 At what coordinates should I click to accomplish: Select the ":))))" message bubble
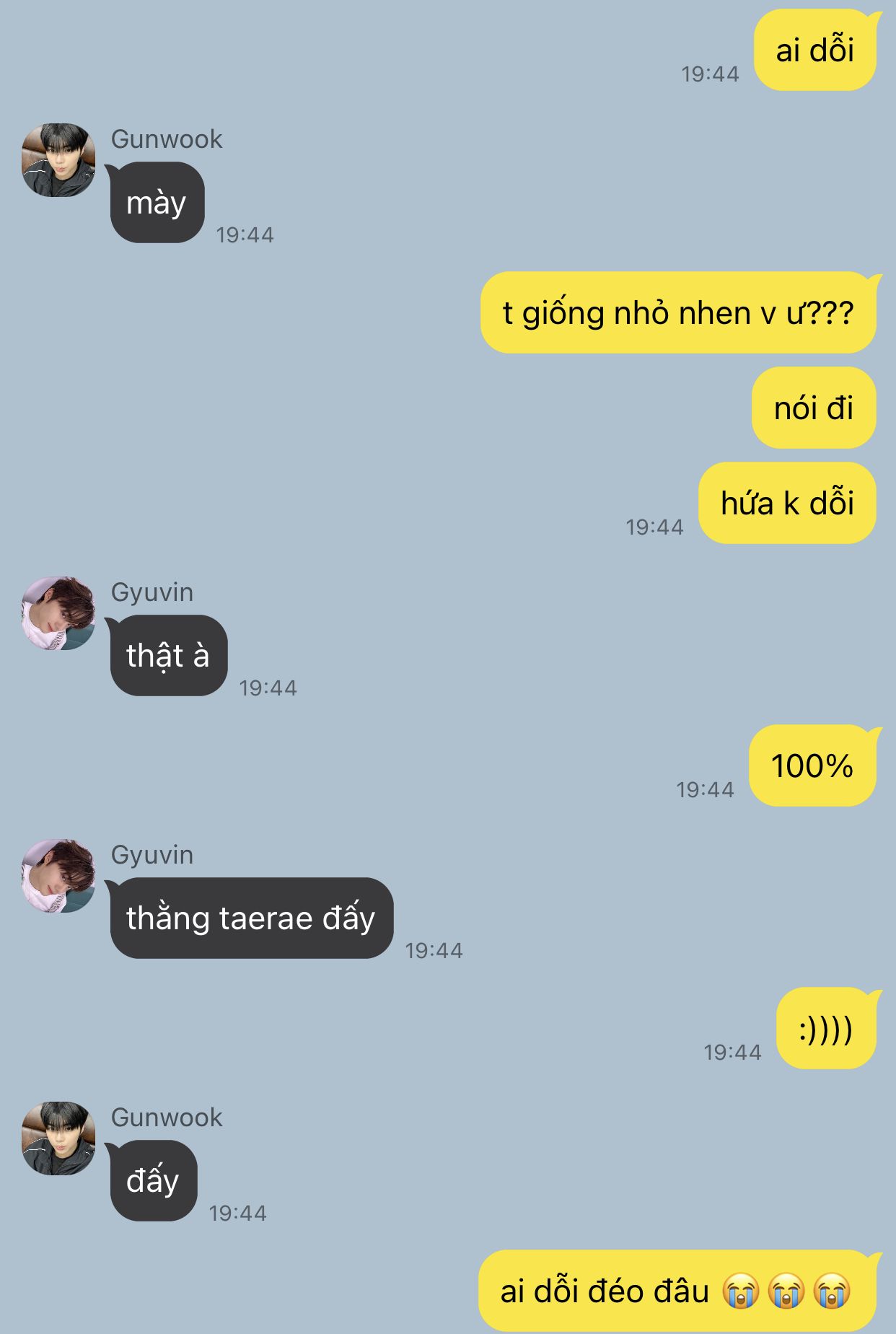(x=827, y=1028)
